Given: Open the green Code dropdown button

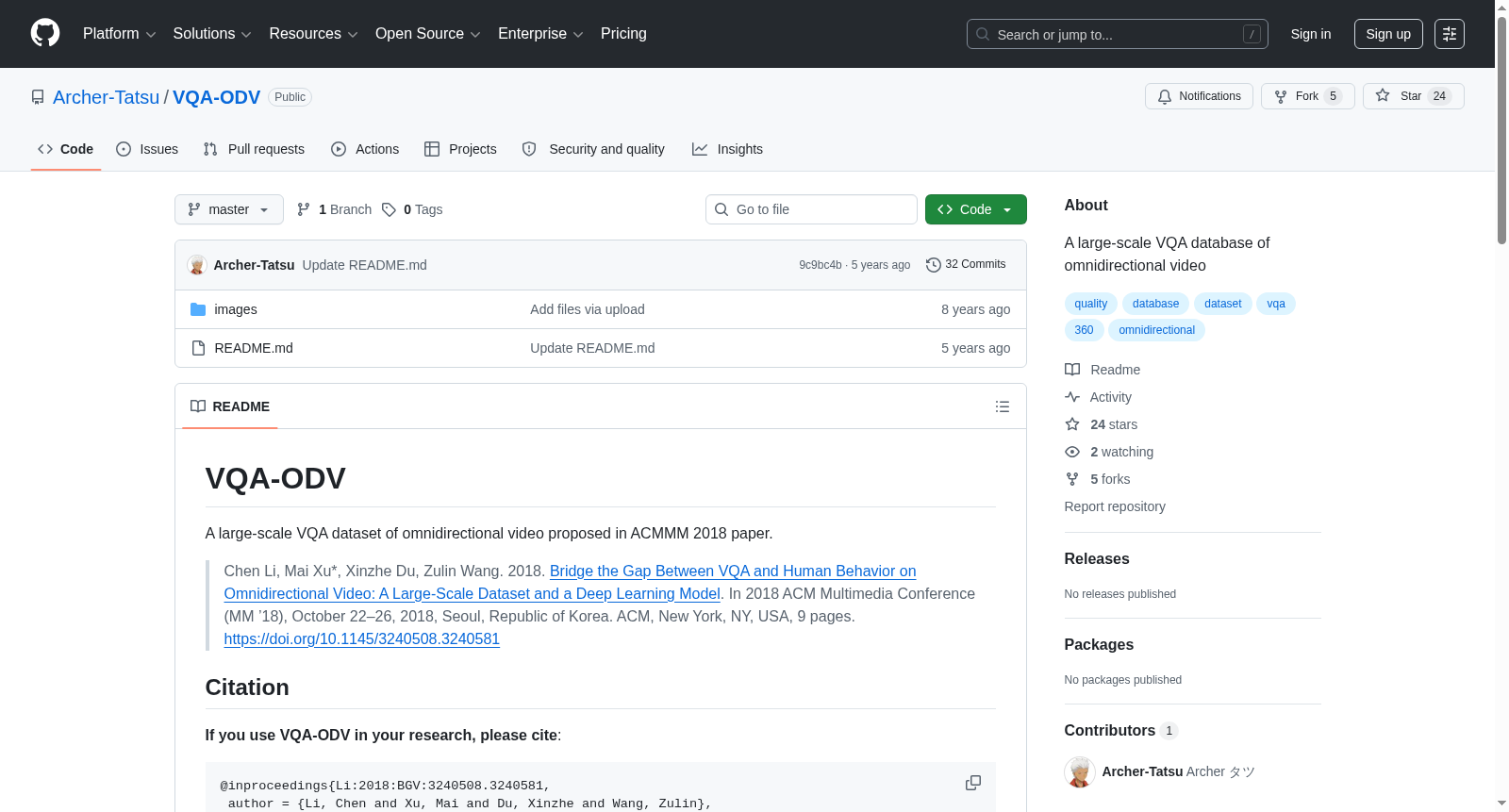Looking at the screenshot, I should coord(976,209).
